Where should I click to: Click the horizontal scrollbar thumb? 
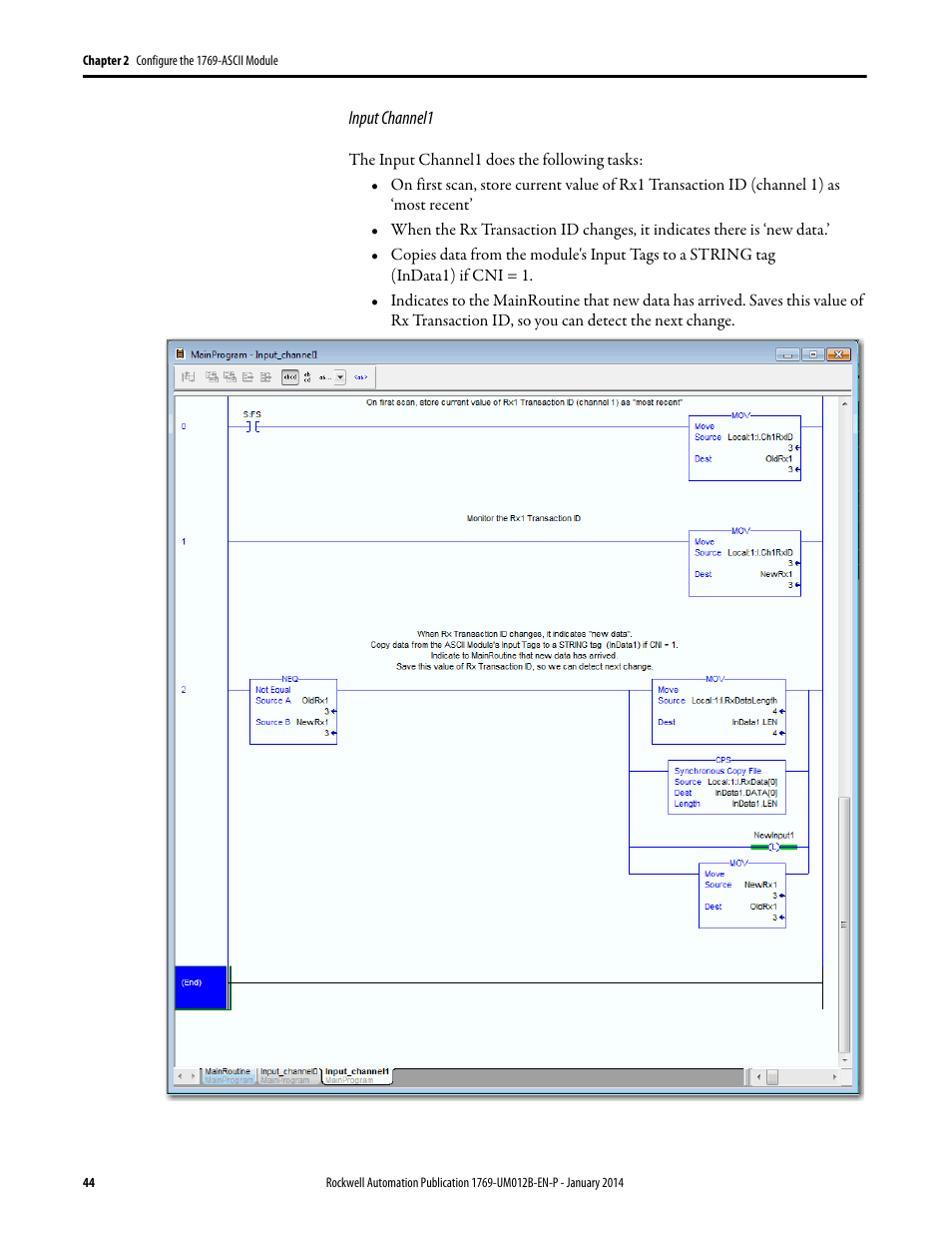click(771, 1076)
